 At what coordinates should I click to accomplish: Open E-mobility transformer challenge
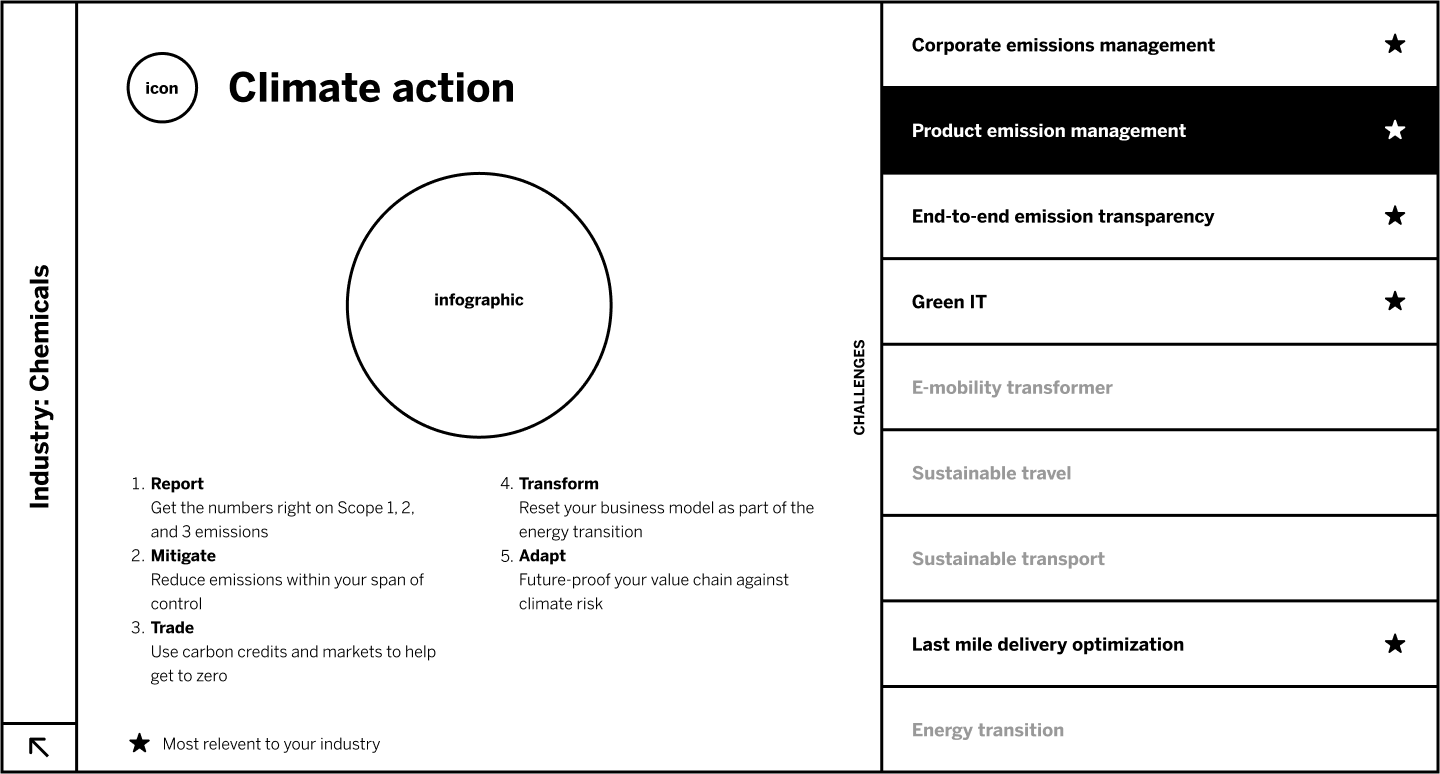1011,388
